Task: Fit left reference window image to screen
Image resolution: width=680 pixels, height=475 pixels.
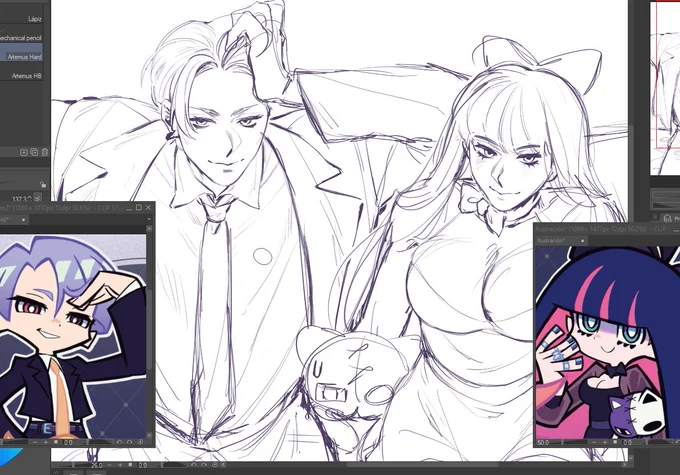Action: [x=56, y=442]
